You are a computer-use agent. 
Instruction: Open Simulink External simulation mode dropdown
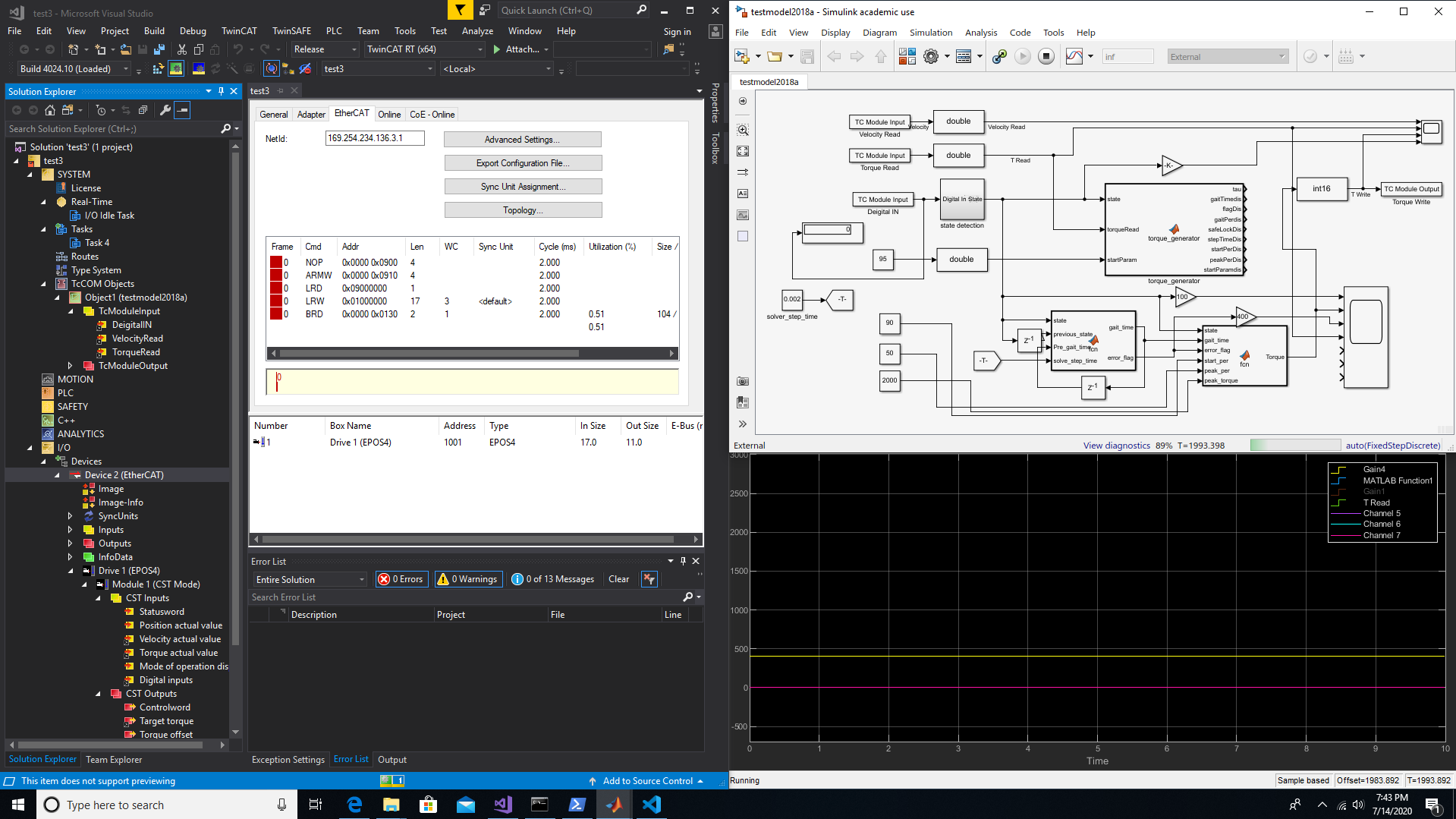[x=1227, y=56]
